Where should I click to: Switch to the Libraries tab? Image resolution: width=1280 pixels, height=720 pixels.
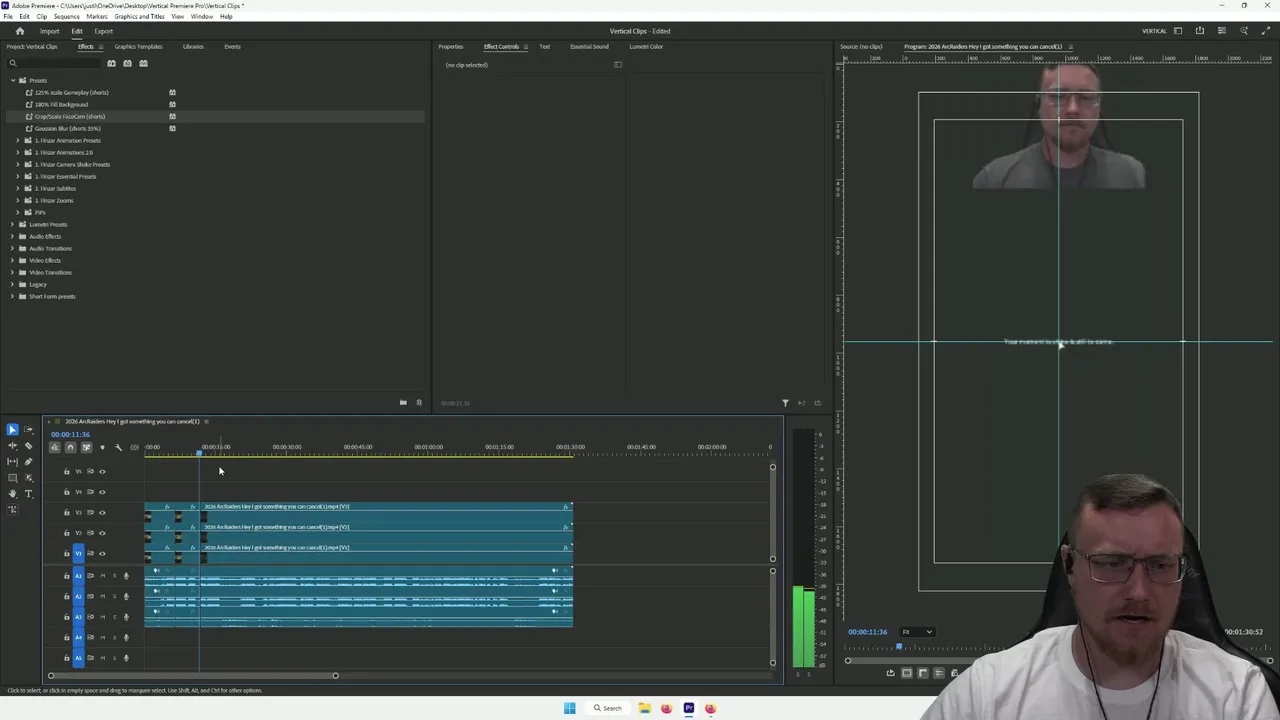tap(193, 46)
